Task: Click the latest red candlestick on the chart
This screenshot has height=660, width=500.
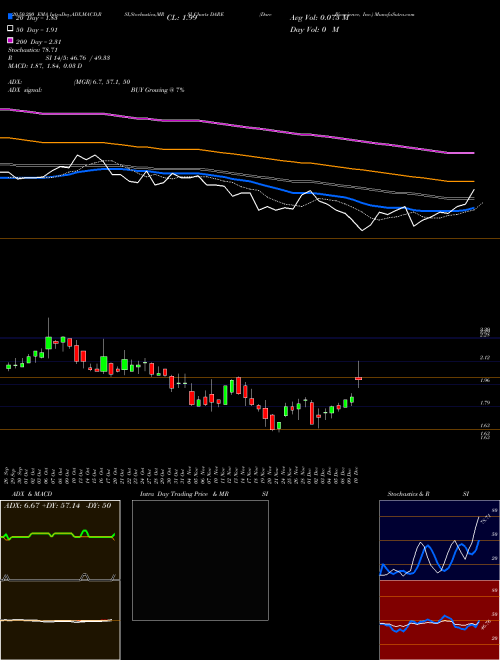Action: [359, 378]
